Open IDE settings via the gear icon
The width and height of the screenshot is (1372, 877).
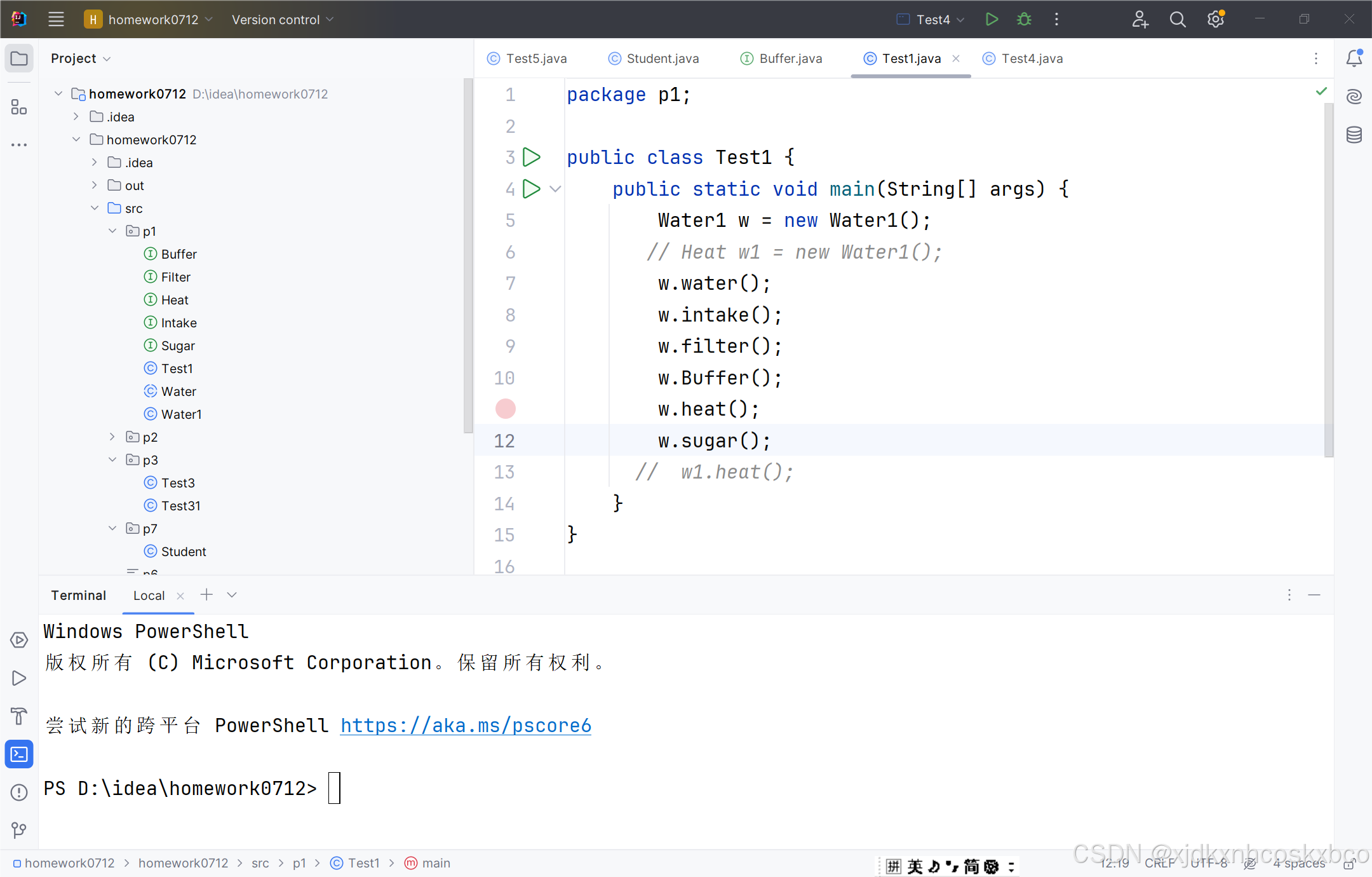tap(1216, 19)
